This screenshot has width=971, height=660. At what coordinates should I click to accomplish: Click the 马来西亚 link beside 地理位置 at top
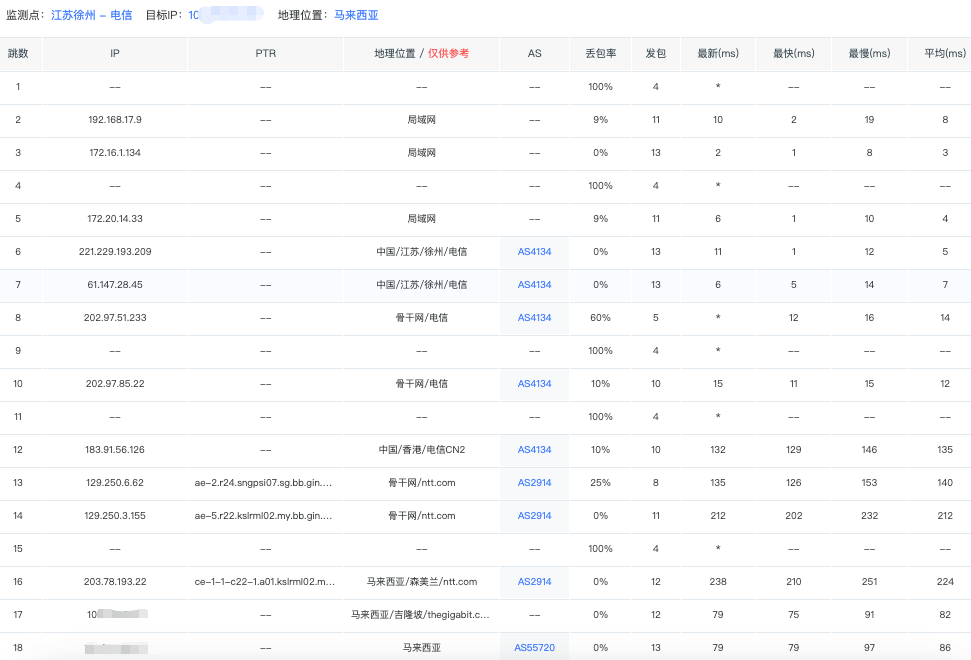[356, 15]
